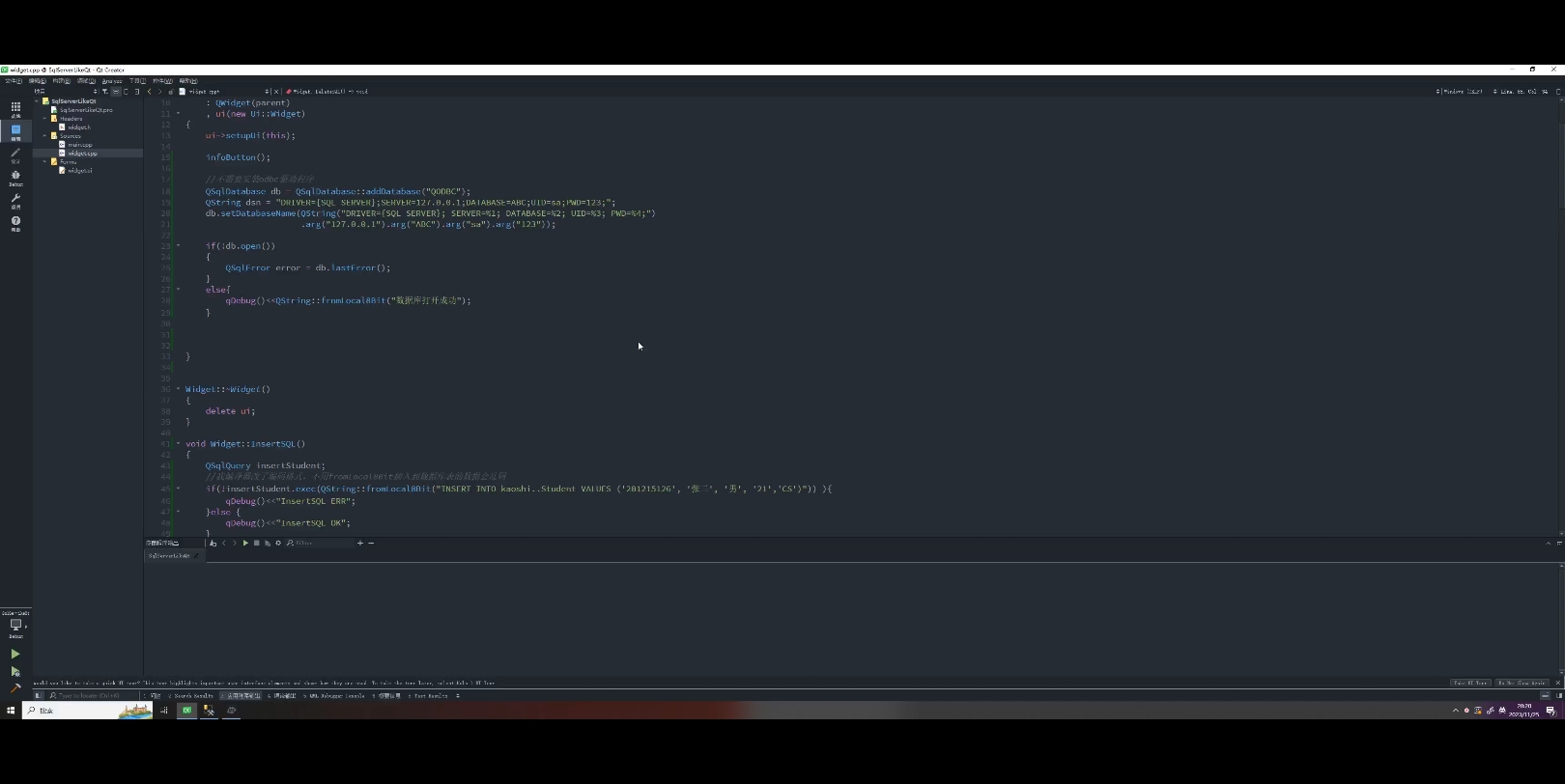Toggle code folding at line 23
The image size is (1565, 784).
178,246
